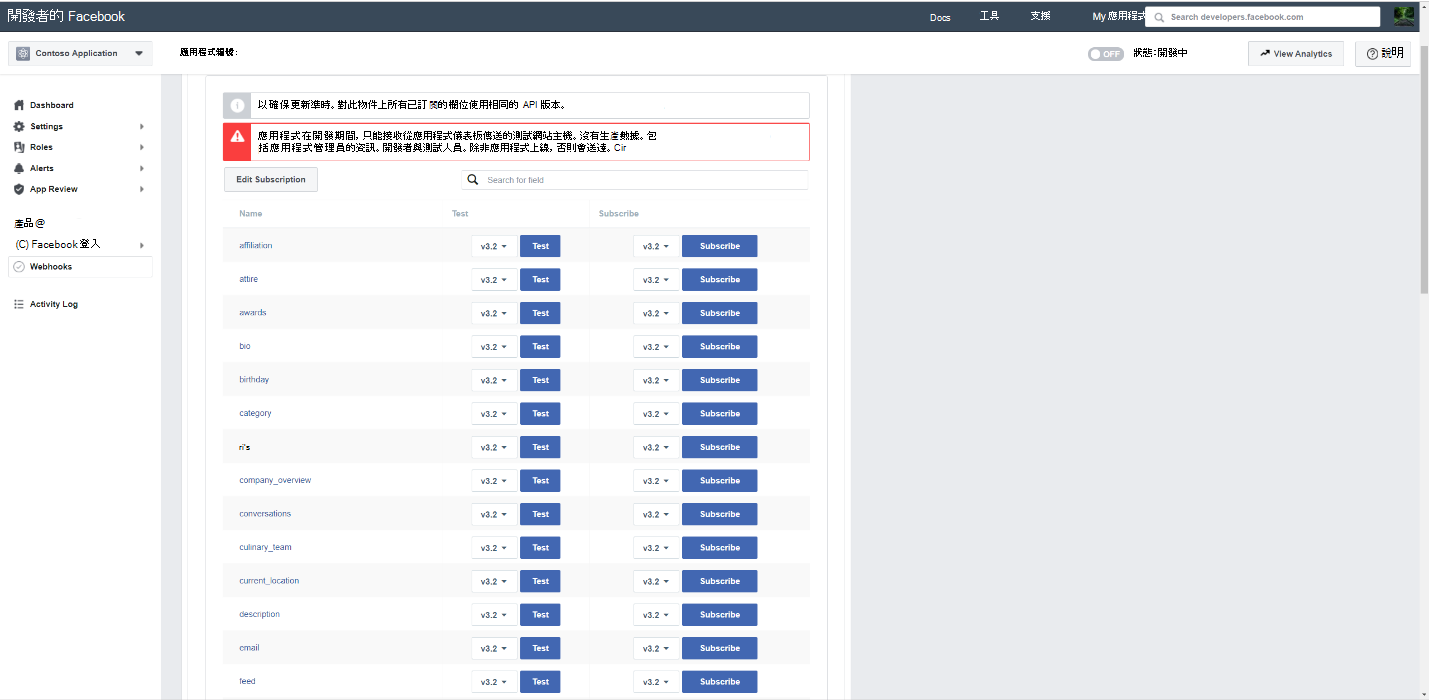The width and height of the screenshot is (1429, 700).
Task: Click the Settings gear icon in sidebar
Action: pos(19,126)
